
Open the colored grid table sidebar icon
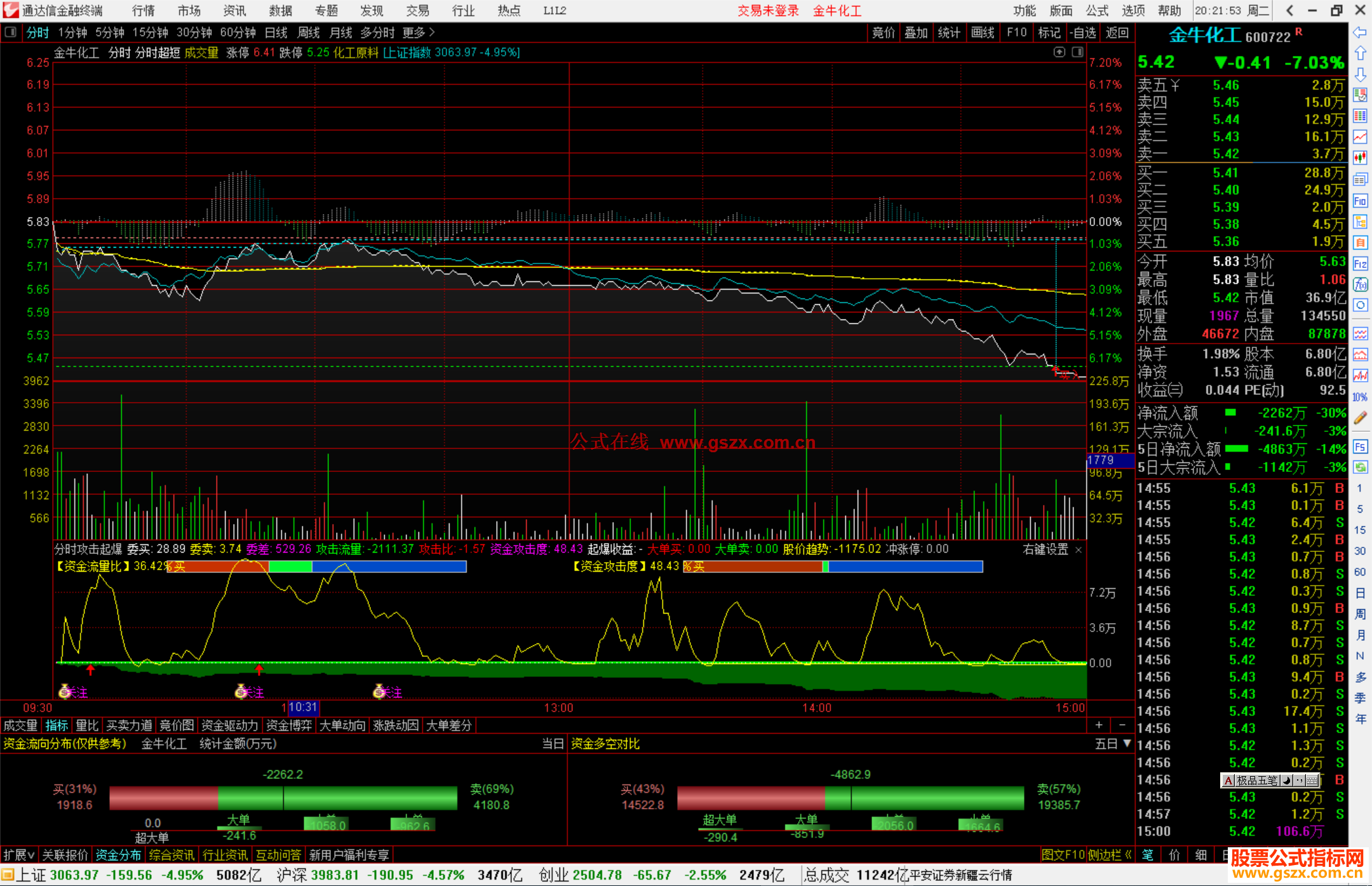pyautogui.click(x=1360, y=116)
